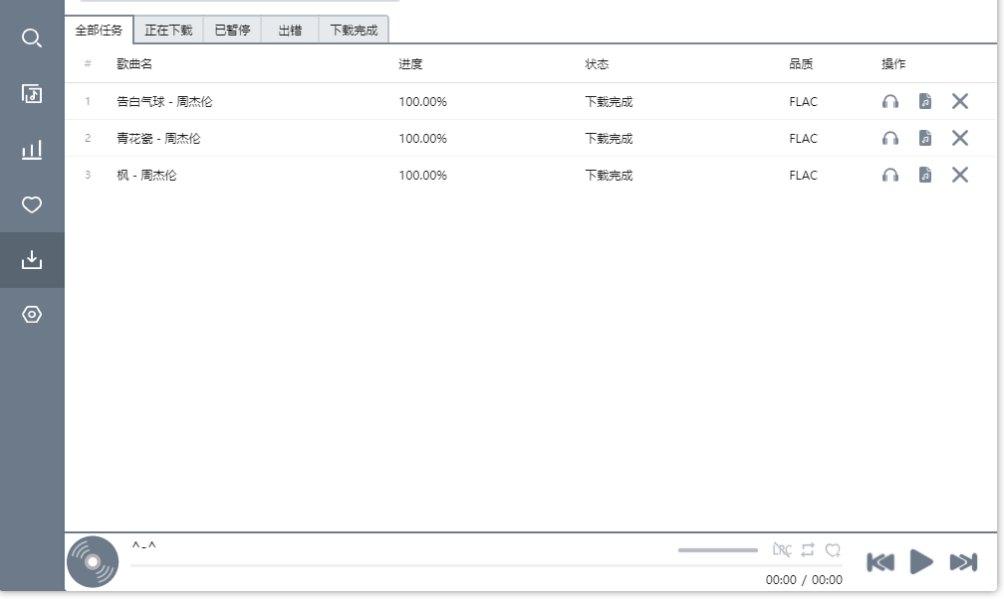Open the song list library icon
The image size is (1004, 603).
point(32,94)
